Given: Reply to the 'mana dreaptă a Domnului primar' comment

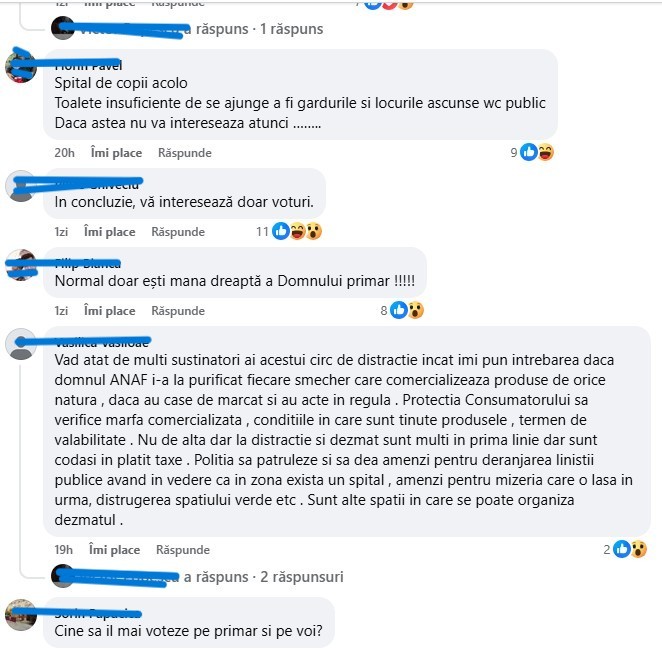Looking at the screenshot, I should pos(178,311).
